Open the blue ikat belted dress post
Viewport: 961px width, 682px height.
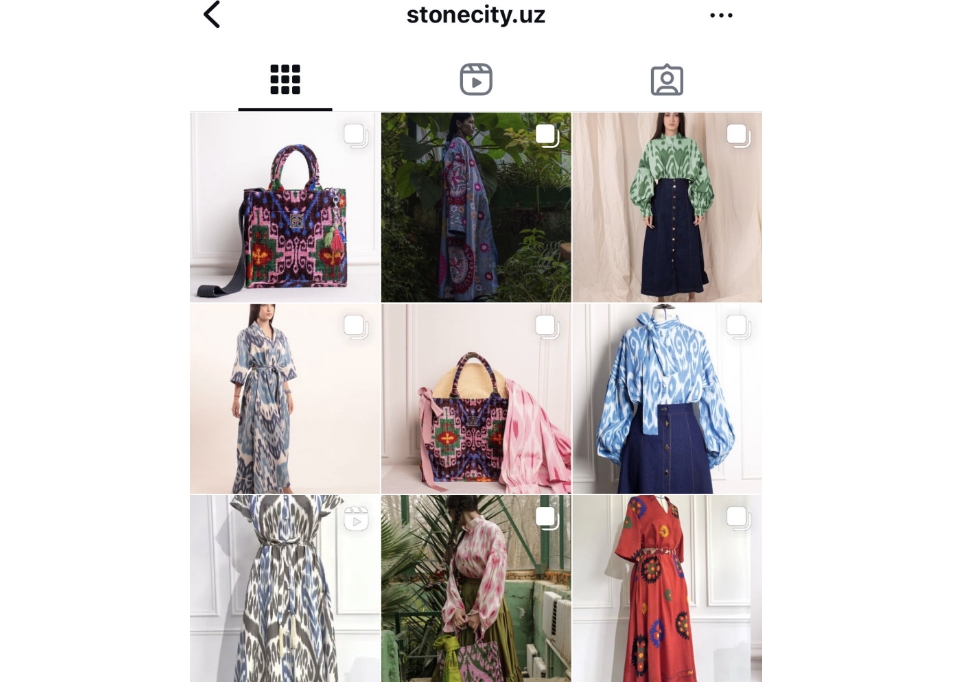285,399
